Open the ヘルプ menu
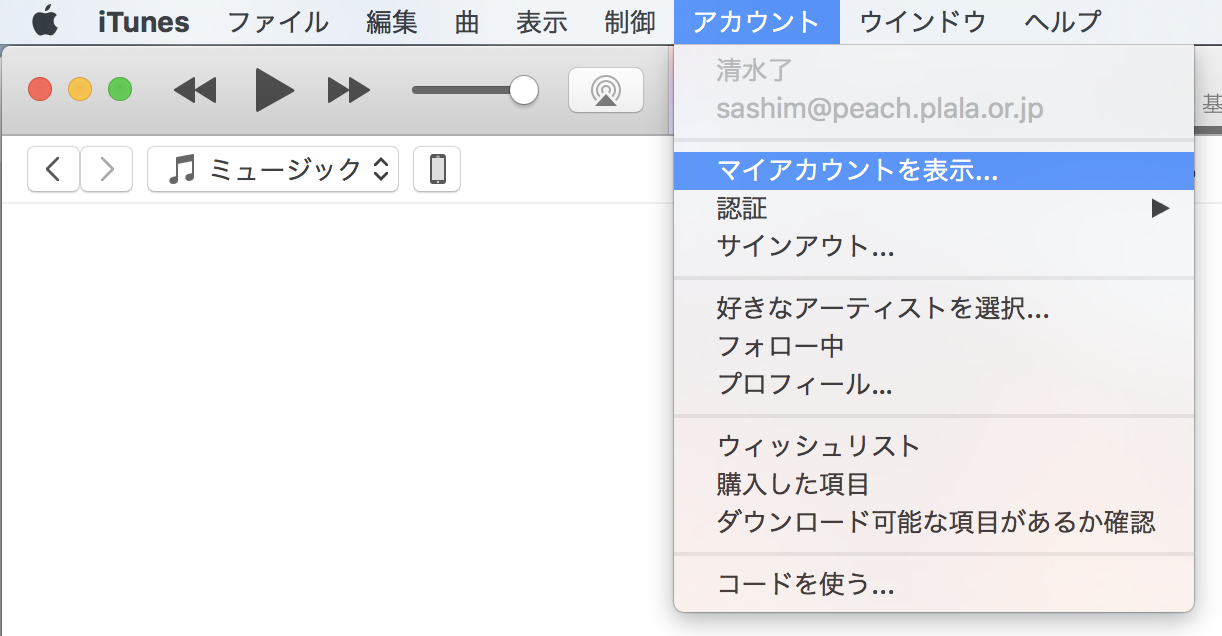Screen dimensions: 1222x636 point(1063,22)
